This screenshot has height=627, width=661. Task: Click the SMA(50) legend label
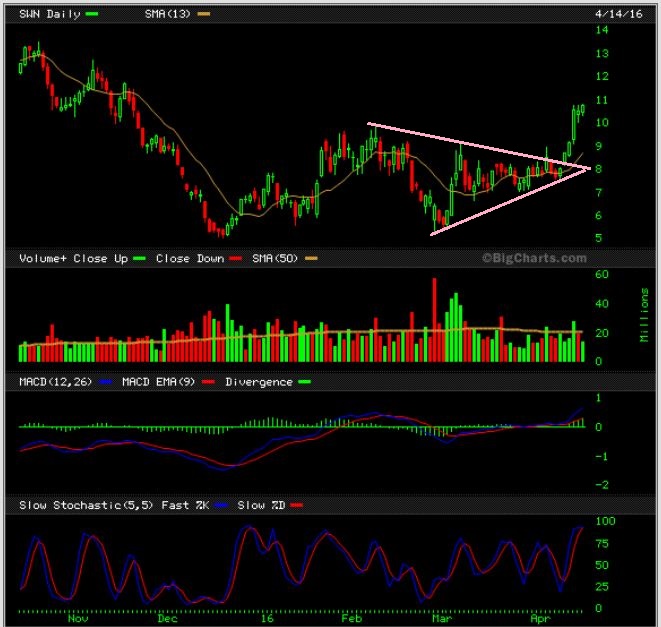[275, 258]
